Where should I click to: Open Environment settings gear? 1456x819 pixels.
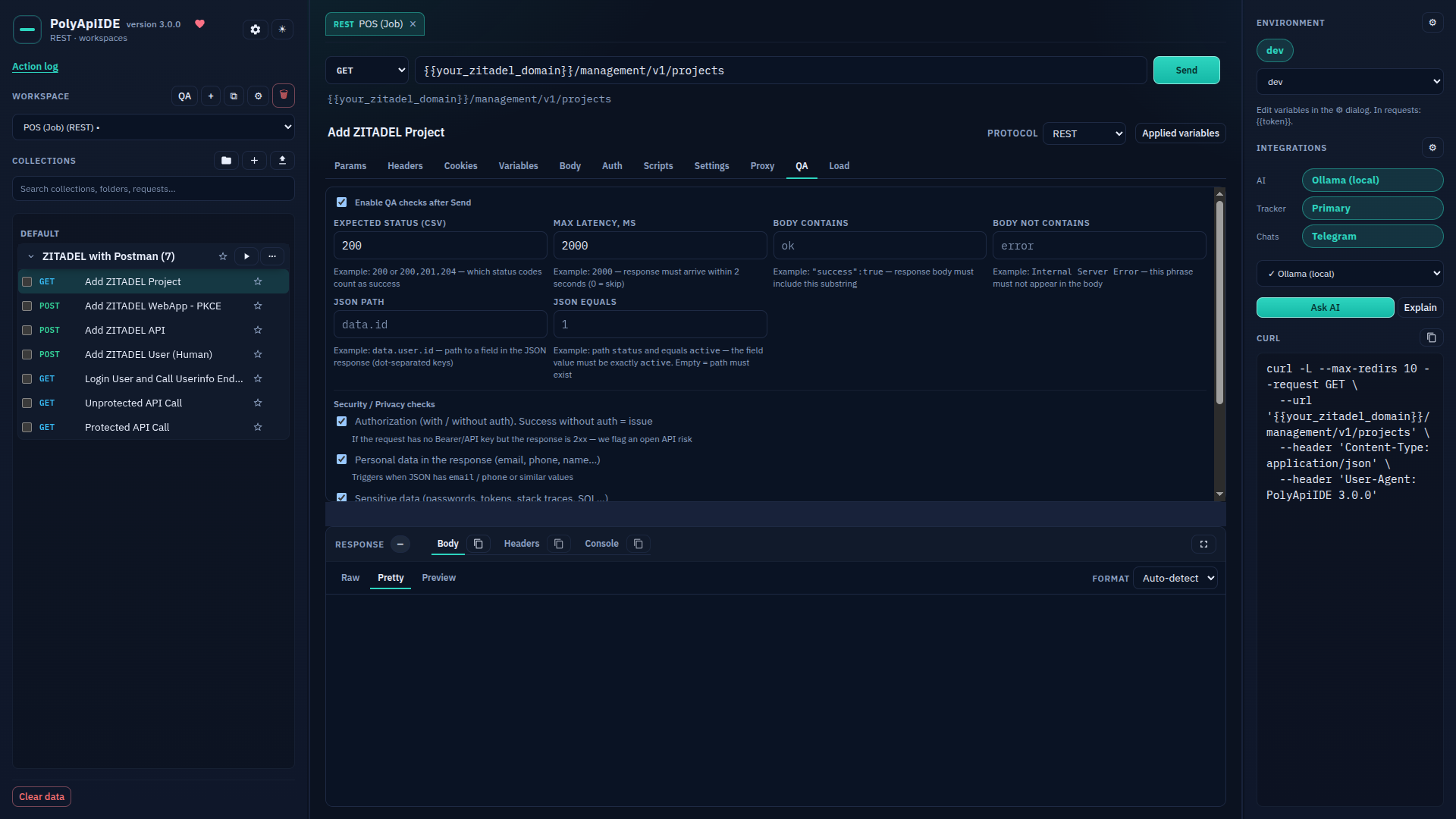1432,23
